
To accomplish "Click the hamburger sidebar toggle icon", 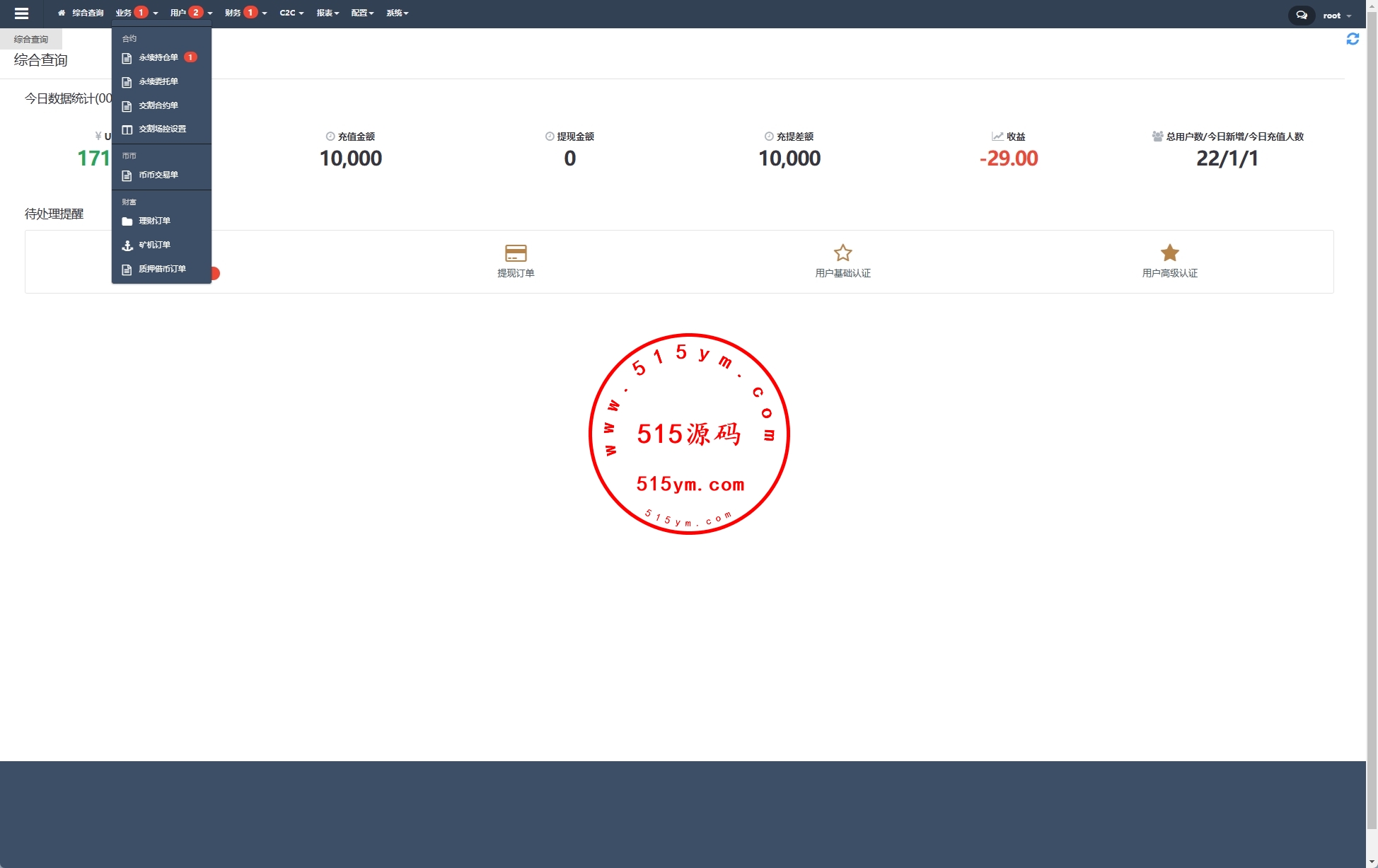I will [x=21, y=13].
